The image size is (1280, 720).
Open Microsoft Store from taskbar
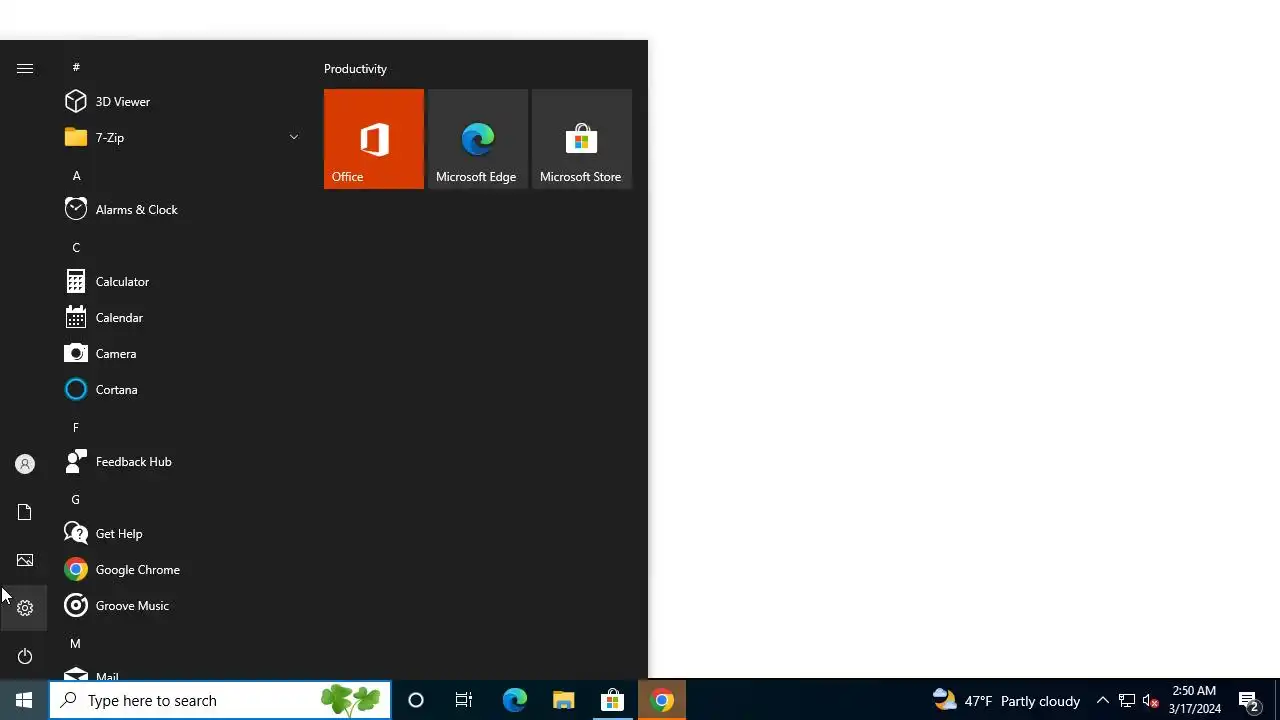point(612,700)
